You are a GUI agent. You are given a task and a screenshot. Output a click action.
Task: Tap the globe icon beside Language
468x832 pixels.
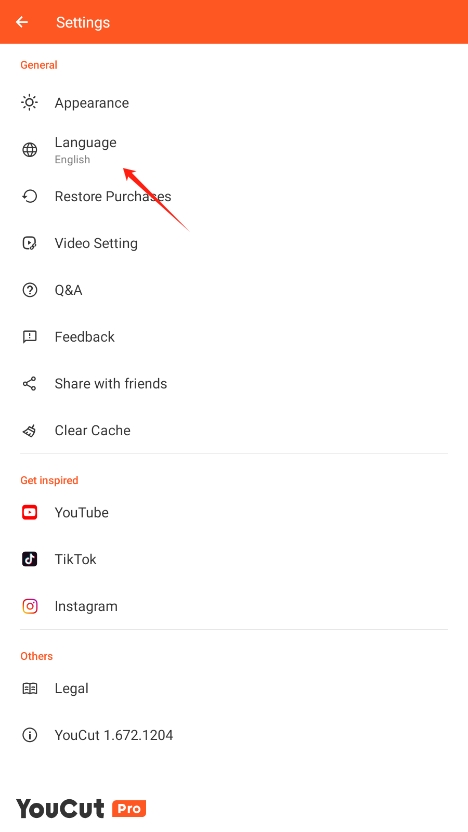tap(30, 150)
